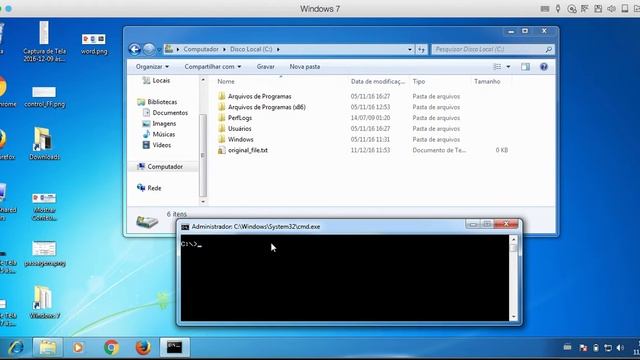The width and height of the screenshot is (640, 360).
Task: Sort by the Tamanho column header
Action: [487, 81]
